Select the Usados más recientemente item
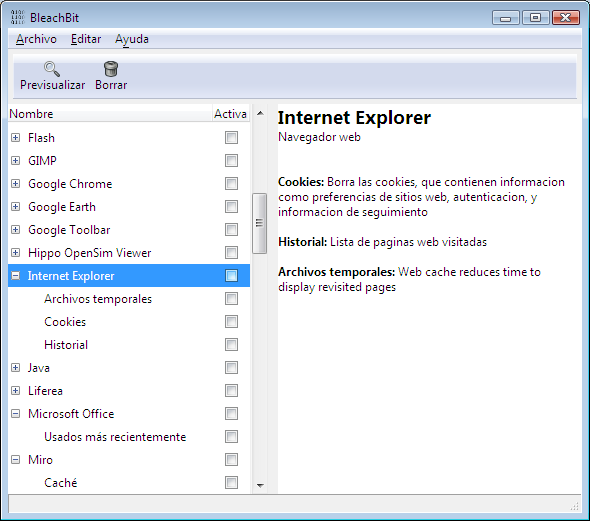Viewport: 590px width, 521px height. tap(115, 437)
